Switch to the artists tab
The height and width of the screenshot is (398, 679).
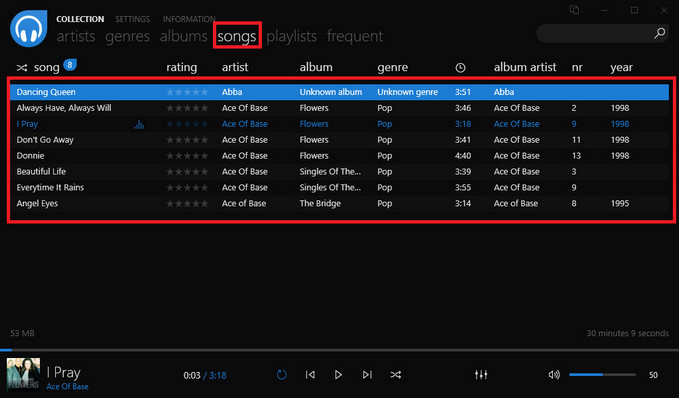(76, 36)
